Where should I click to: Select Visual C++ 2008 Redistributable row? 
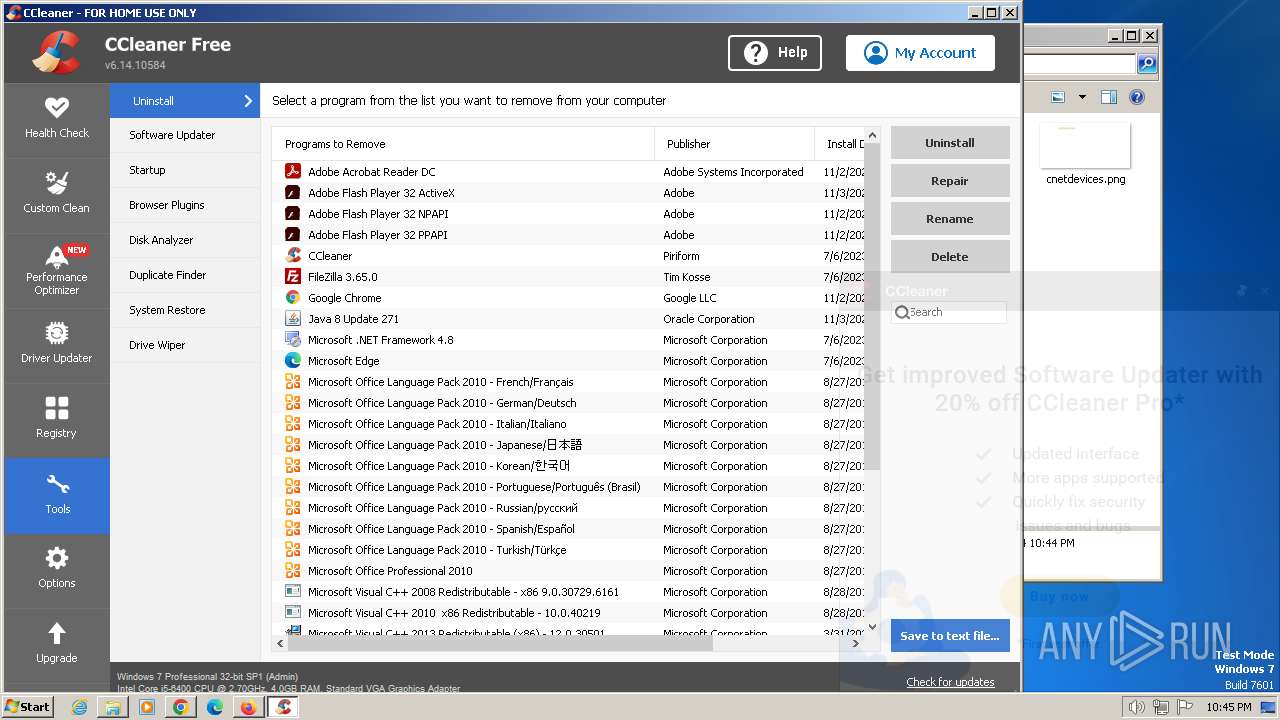pyautogui.click(x=569, y=592)
